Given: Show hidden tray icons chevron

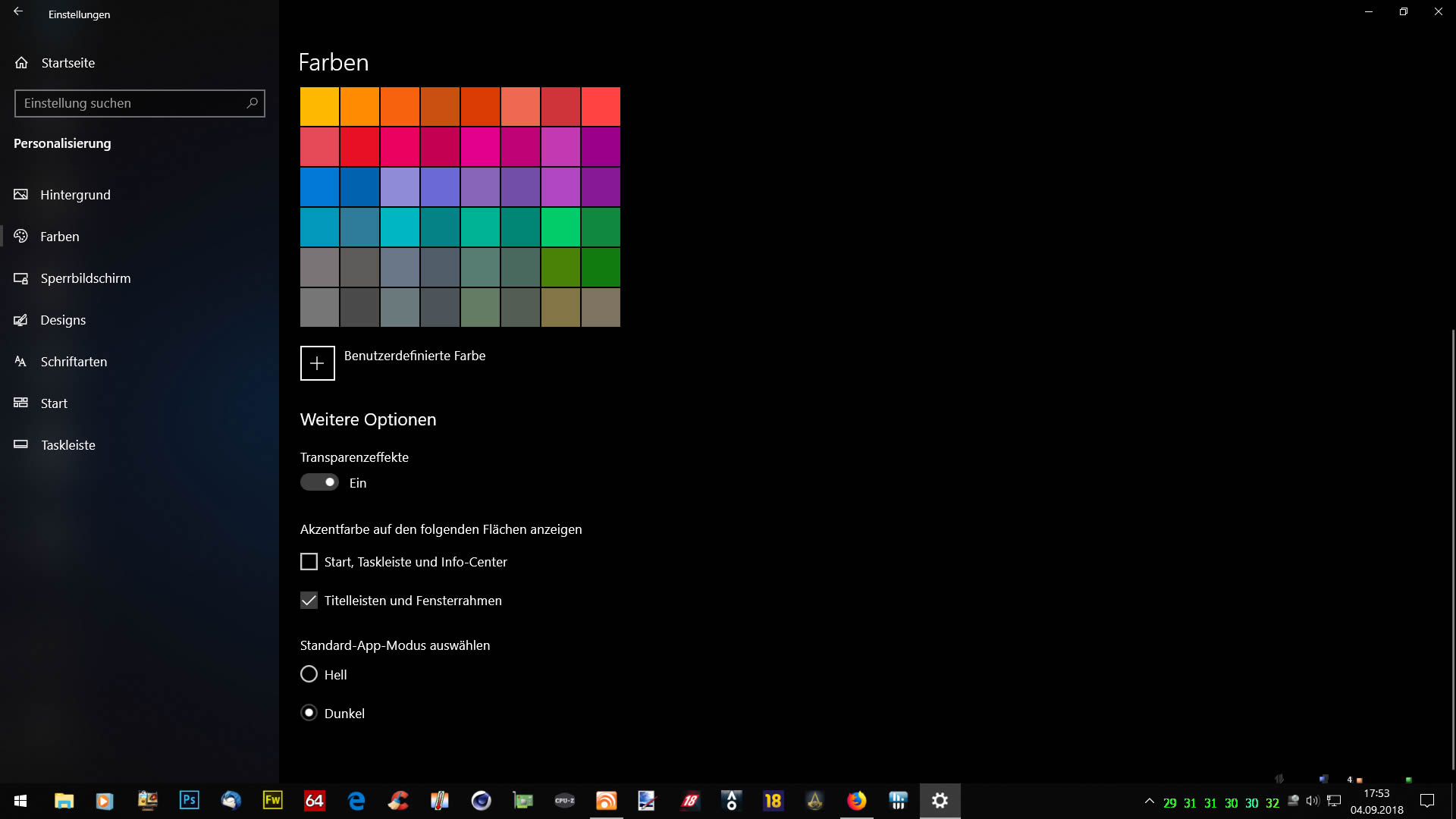Looking at the screenshot, I should (1150, 801).
